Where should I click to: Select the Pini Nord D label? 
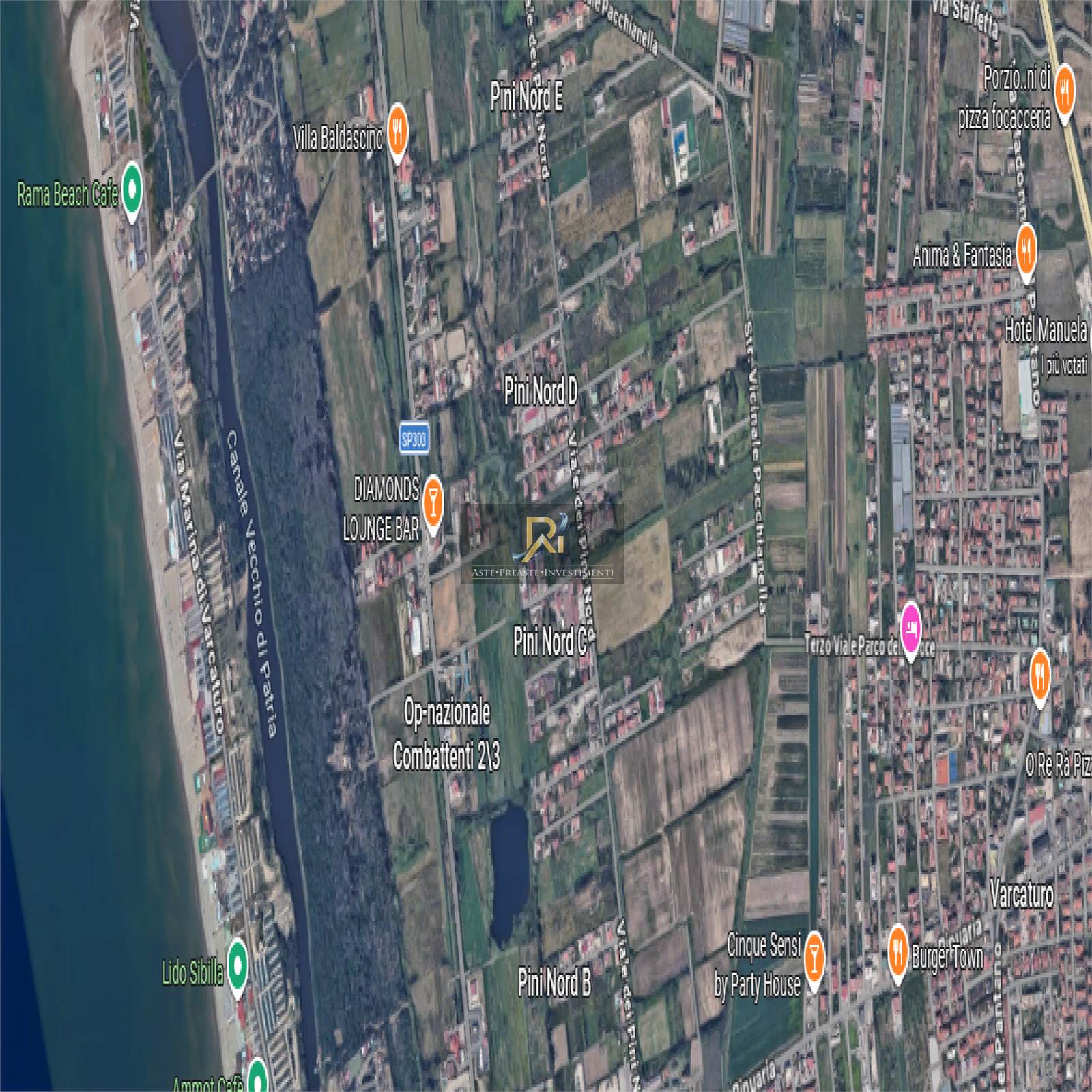point(541,392)
